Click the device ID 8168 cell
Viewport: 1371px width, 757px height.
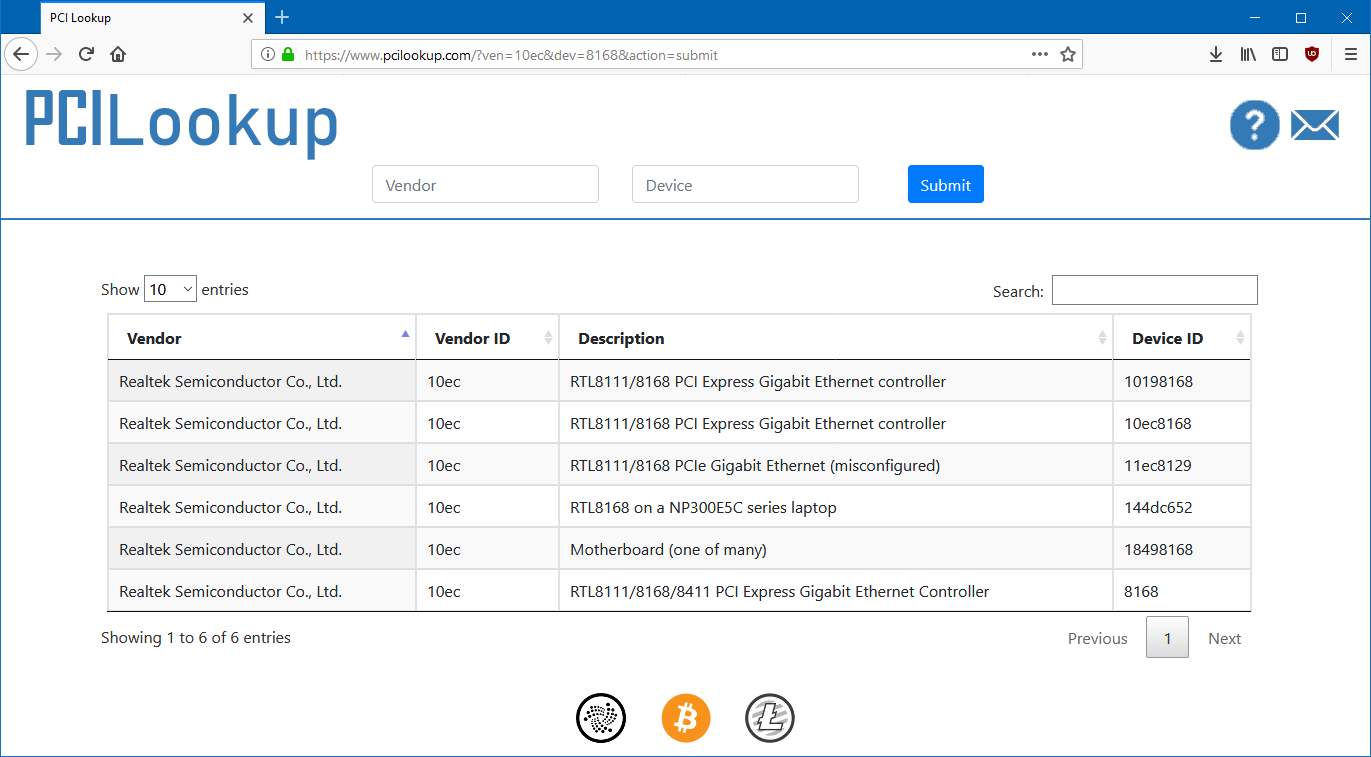pyautogui.click(x=1182, y=591)
